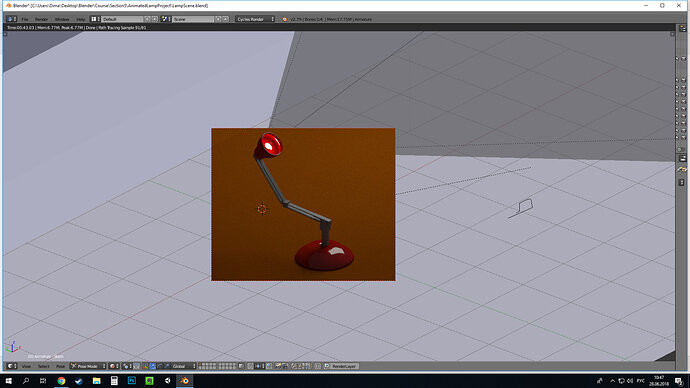Select the rotate manipulator icon

160,366
